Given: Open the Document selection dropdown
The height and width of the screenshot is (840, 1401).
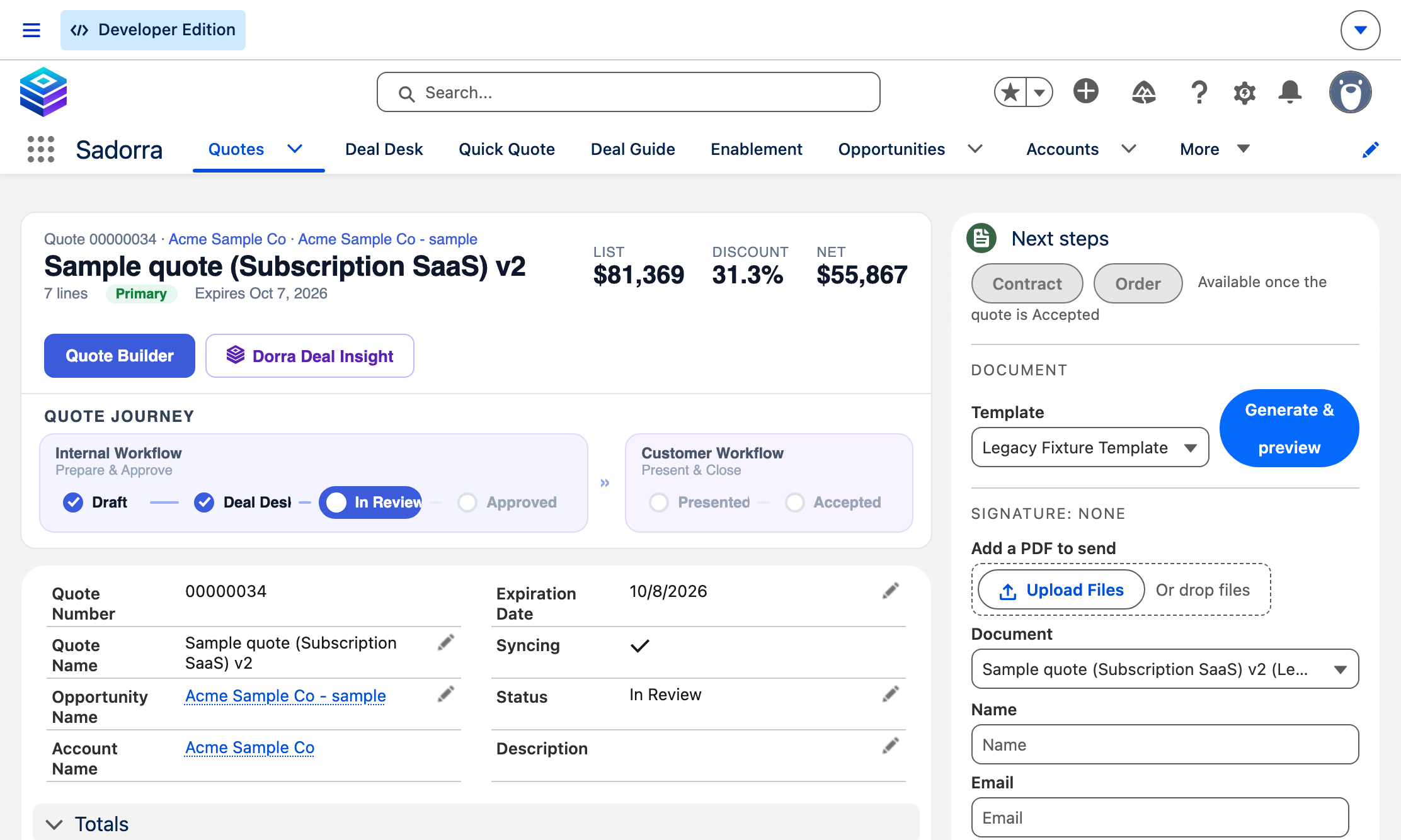Looking at the screenshot, I should (1165, 669).
